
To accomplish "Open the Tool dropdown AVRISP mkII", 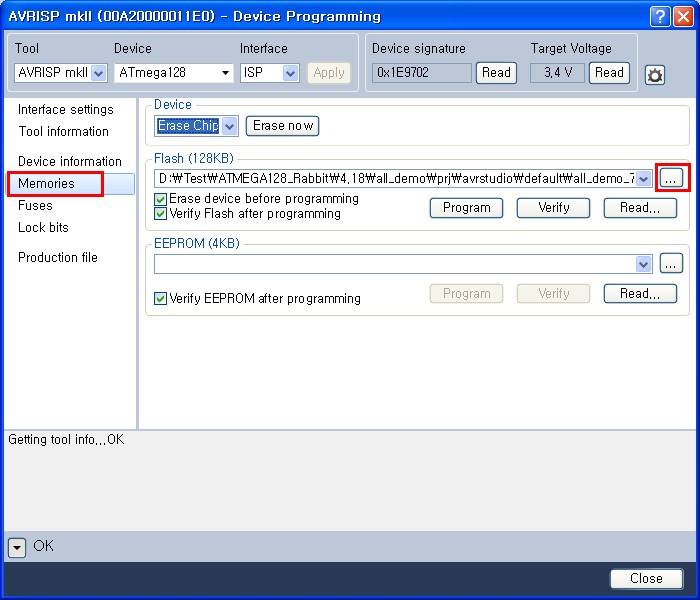I will 99,73.
